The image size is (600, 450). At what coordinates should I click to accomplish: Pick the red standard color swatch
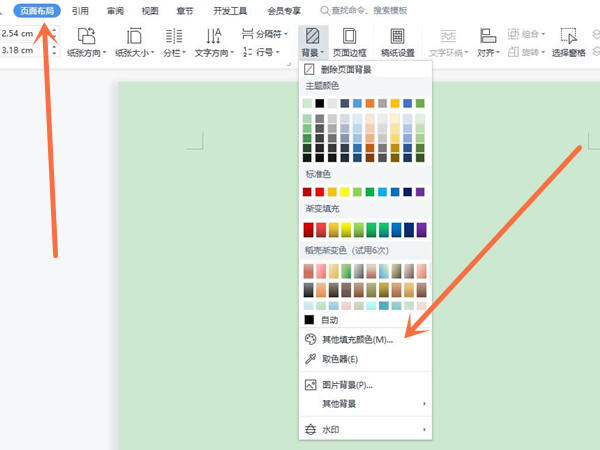(x=319, y=191)
